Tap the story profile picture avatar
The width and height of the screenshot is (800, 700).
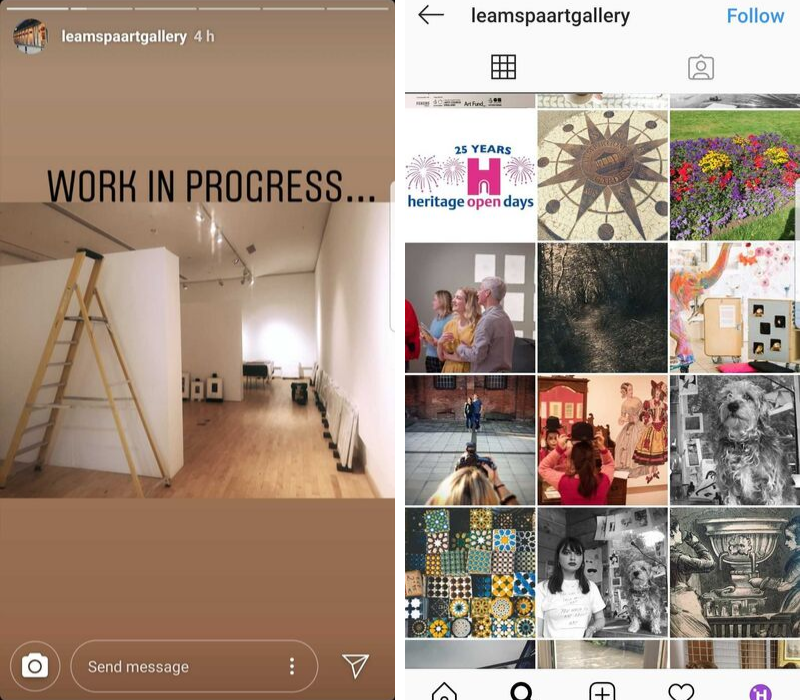(31, 36)
